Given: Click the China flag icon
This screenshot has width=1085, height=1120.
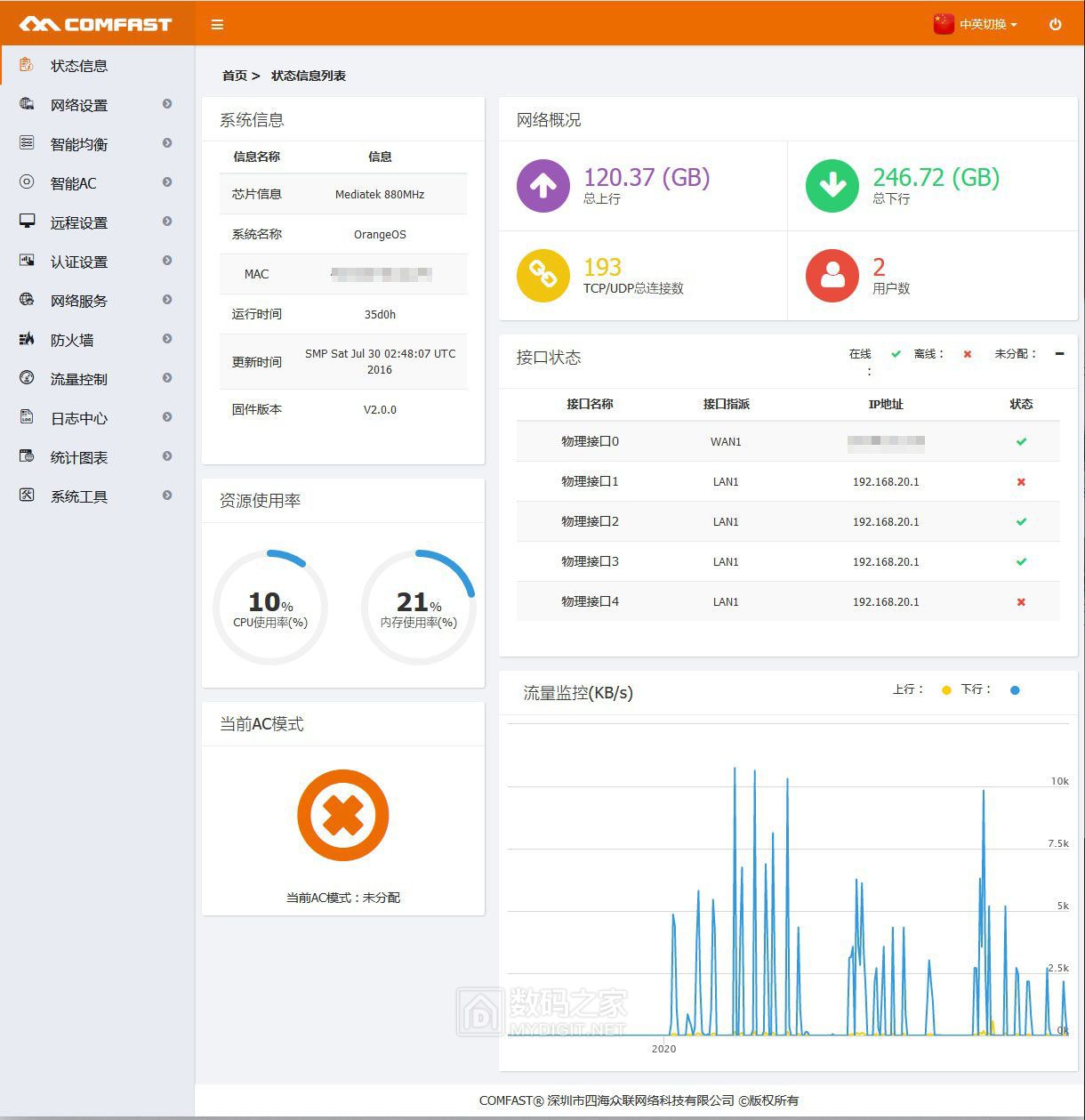Looking at the screenshot, I should (944, 24).
